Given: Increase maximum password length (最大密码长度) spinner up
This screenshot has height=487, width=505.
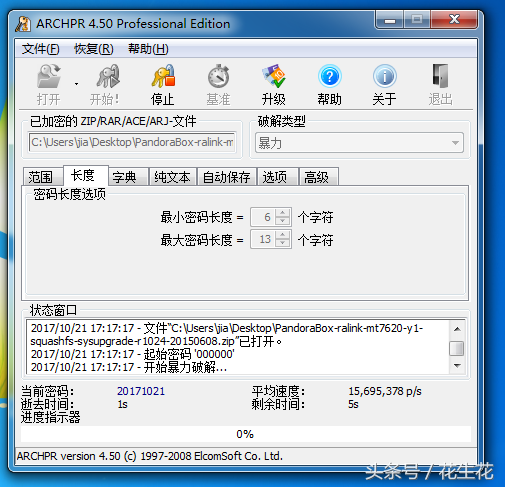Looking at the screenshot, I should tap(283, 235).
